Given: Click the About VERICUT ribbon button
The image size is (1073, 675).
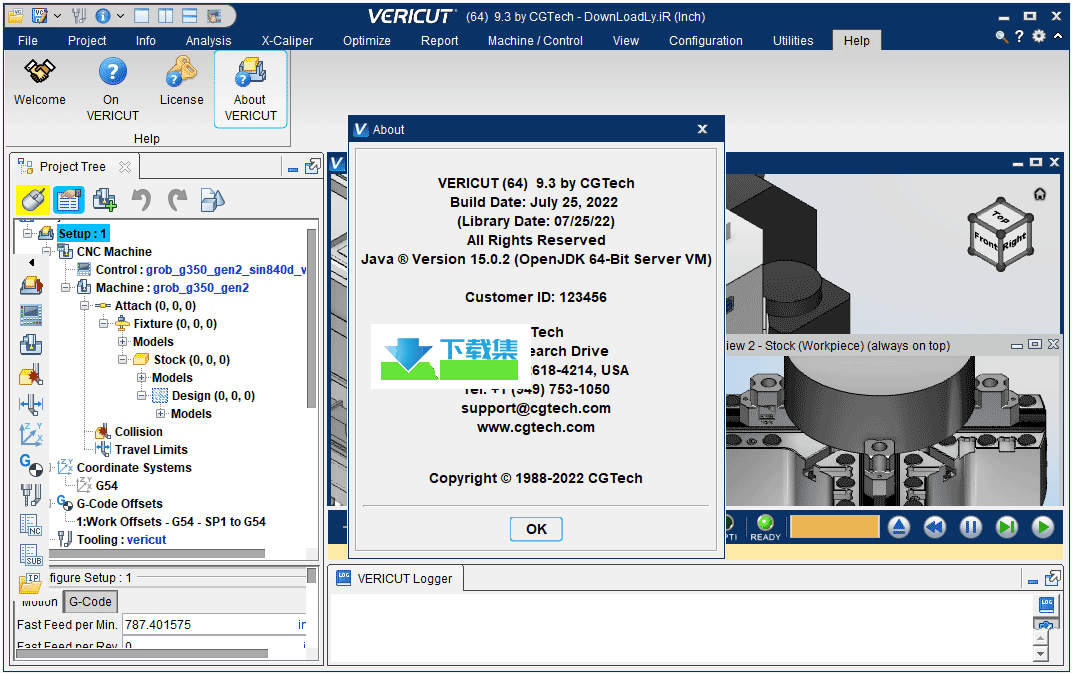Looking at the screenshot, I should (x=250, y=90).
